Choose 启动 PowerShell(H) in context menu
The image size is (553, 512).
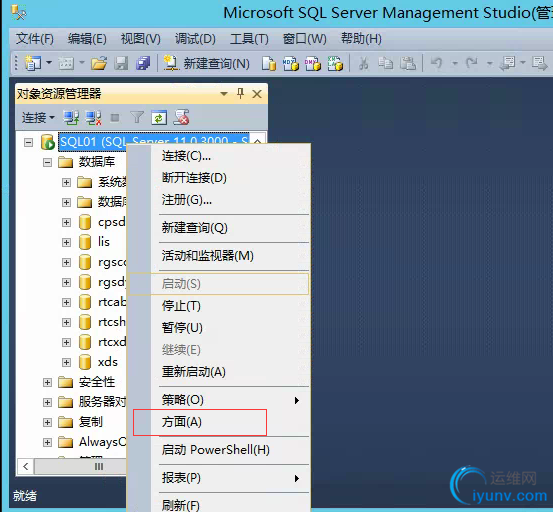click(x=219, y=450)
